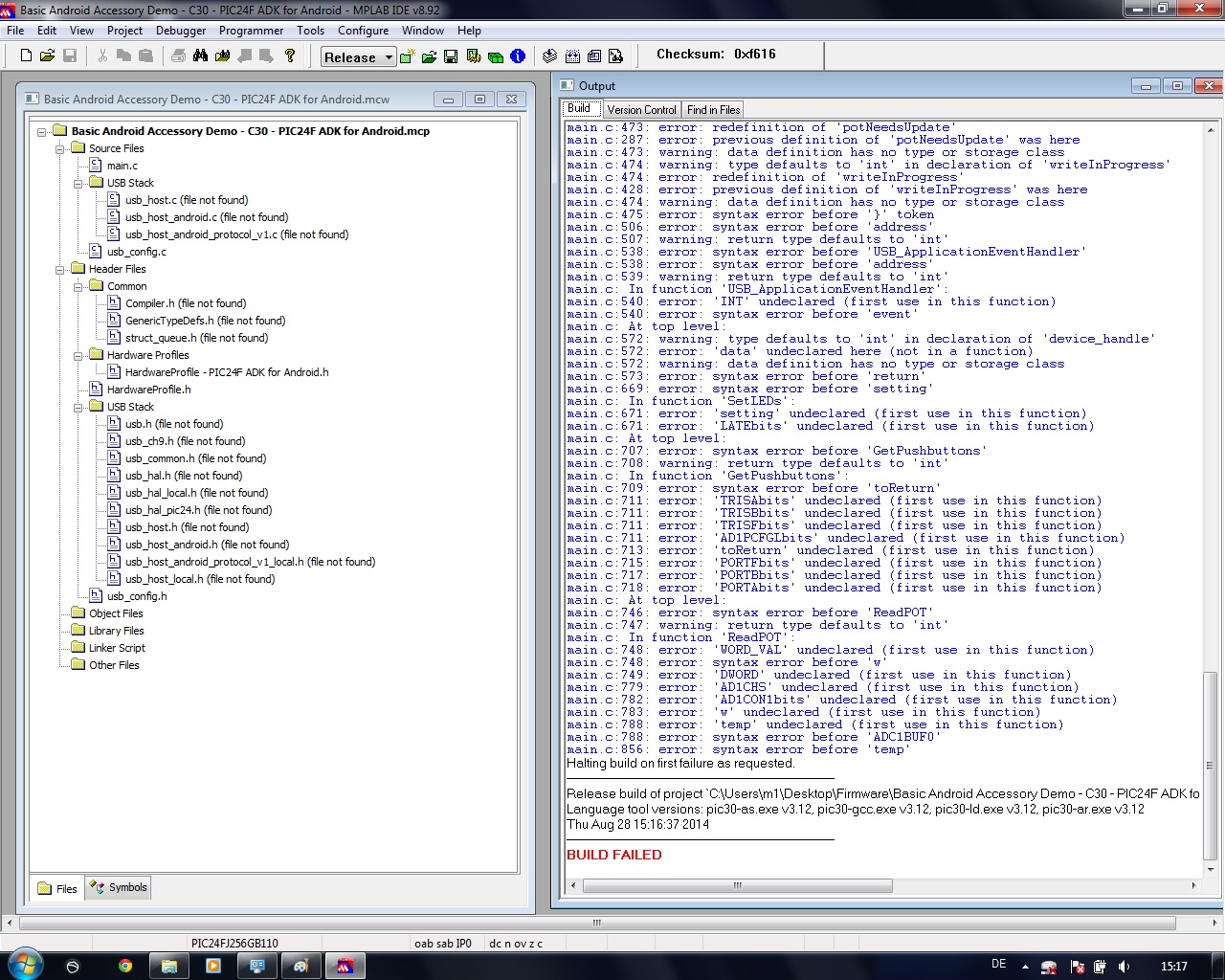Select the Linker Script folder
1225x980 pixels.
pos(117,648)
